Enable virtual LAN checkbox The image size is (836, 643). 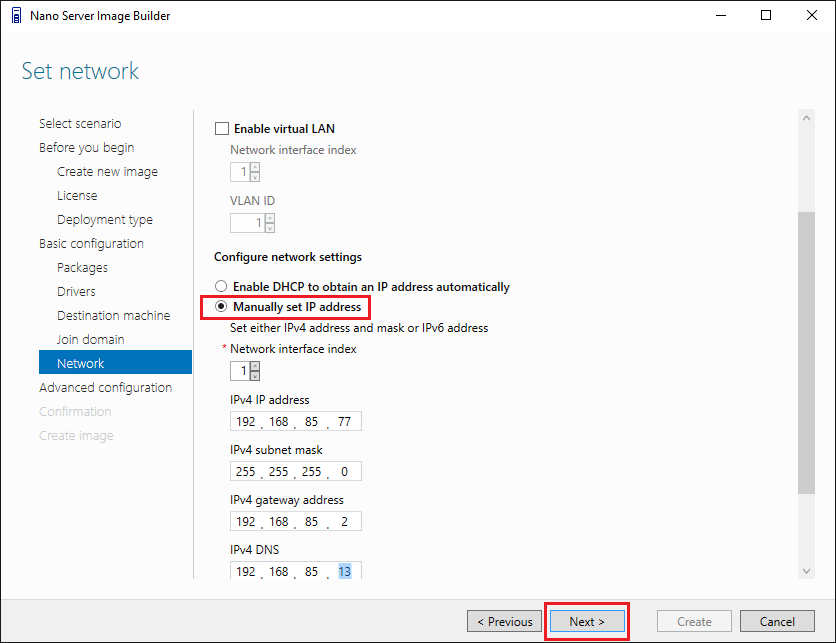222,128
